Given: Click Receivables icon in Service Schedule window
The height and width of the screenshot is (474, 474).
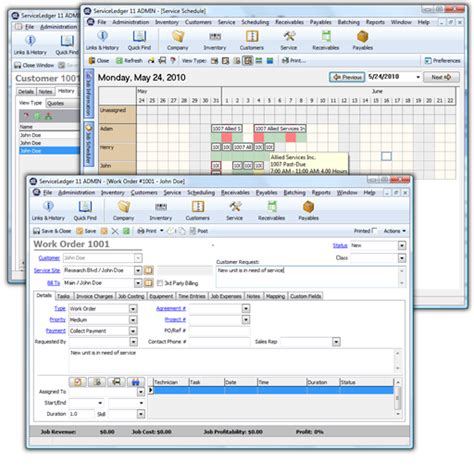Looking at the screenshot, I should [326, 41].
